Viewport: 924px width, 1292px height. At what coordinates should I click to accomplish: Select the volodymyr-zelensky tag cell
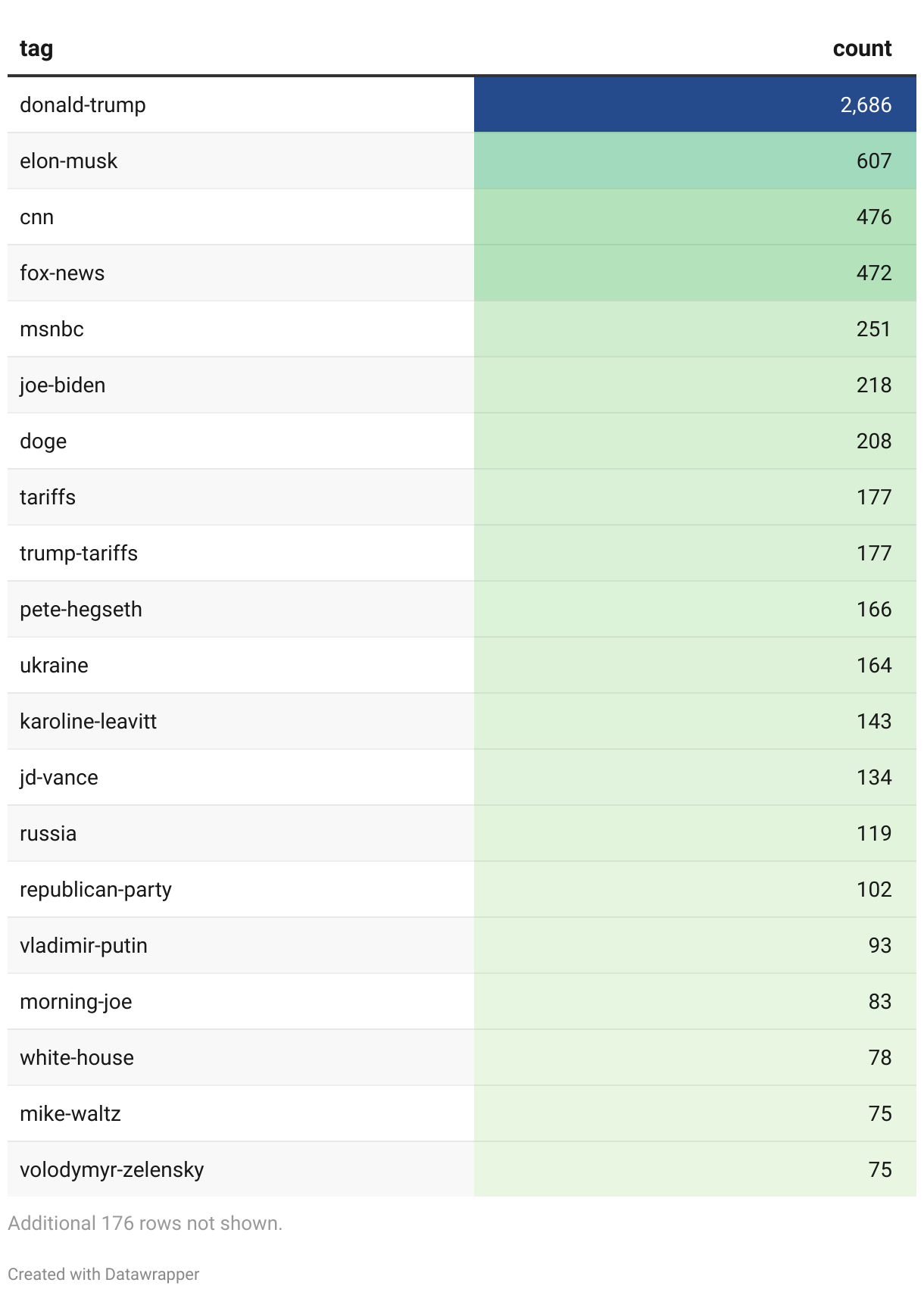112,1169
